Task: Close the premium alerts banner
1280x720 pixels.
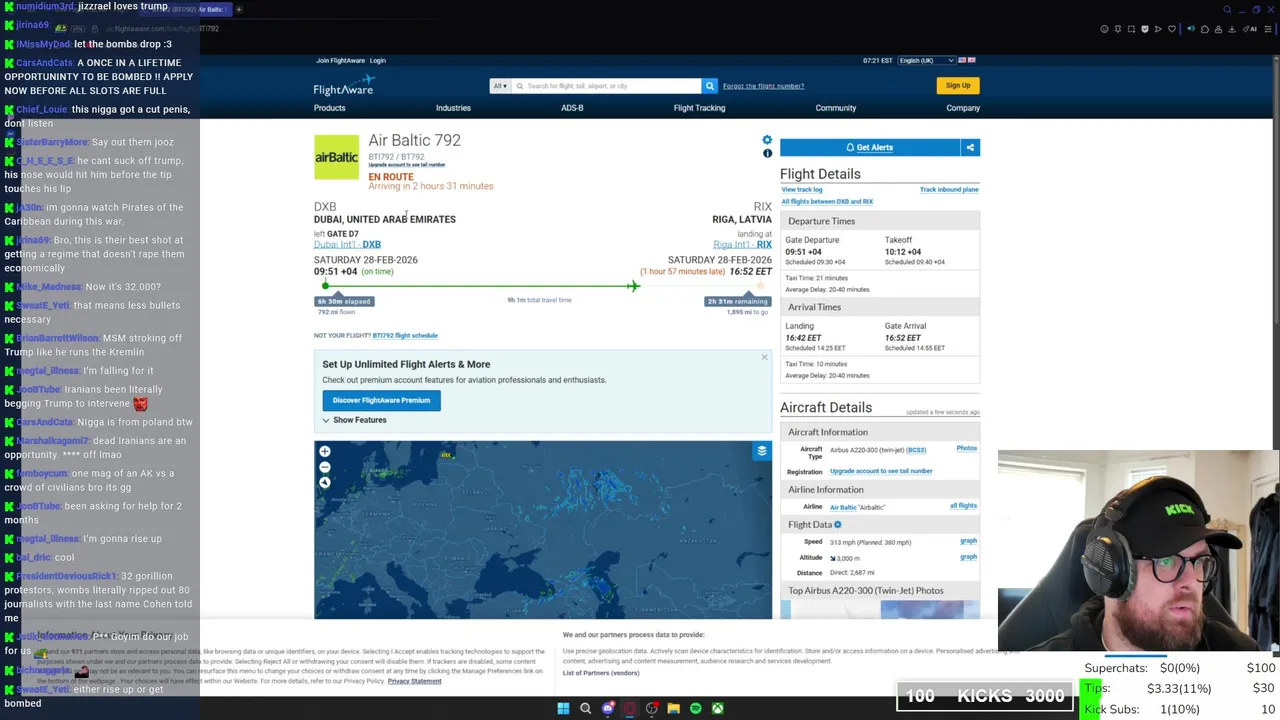Action: [x=764, y=357]
